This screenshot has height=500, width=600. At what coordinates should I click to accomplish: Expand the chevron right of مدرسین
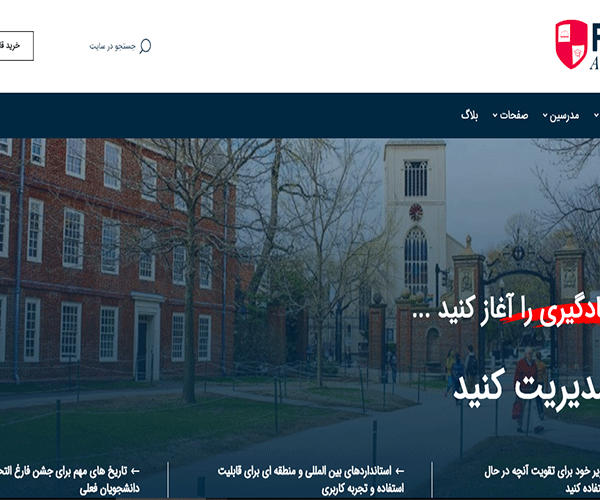tap(597, 116)
